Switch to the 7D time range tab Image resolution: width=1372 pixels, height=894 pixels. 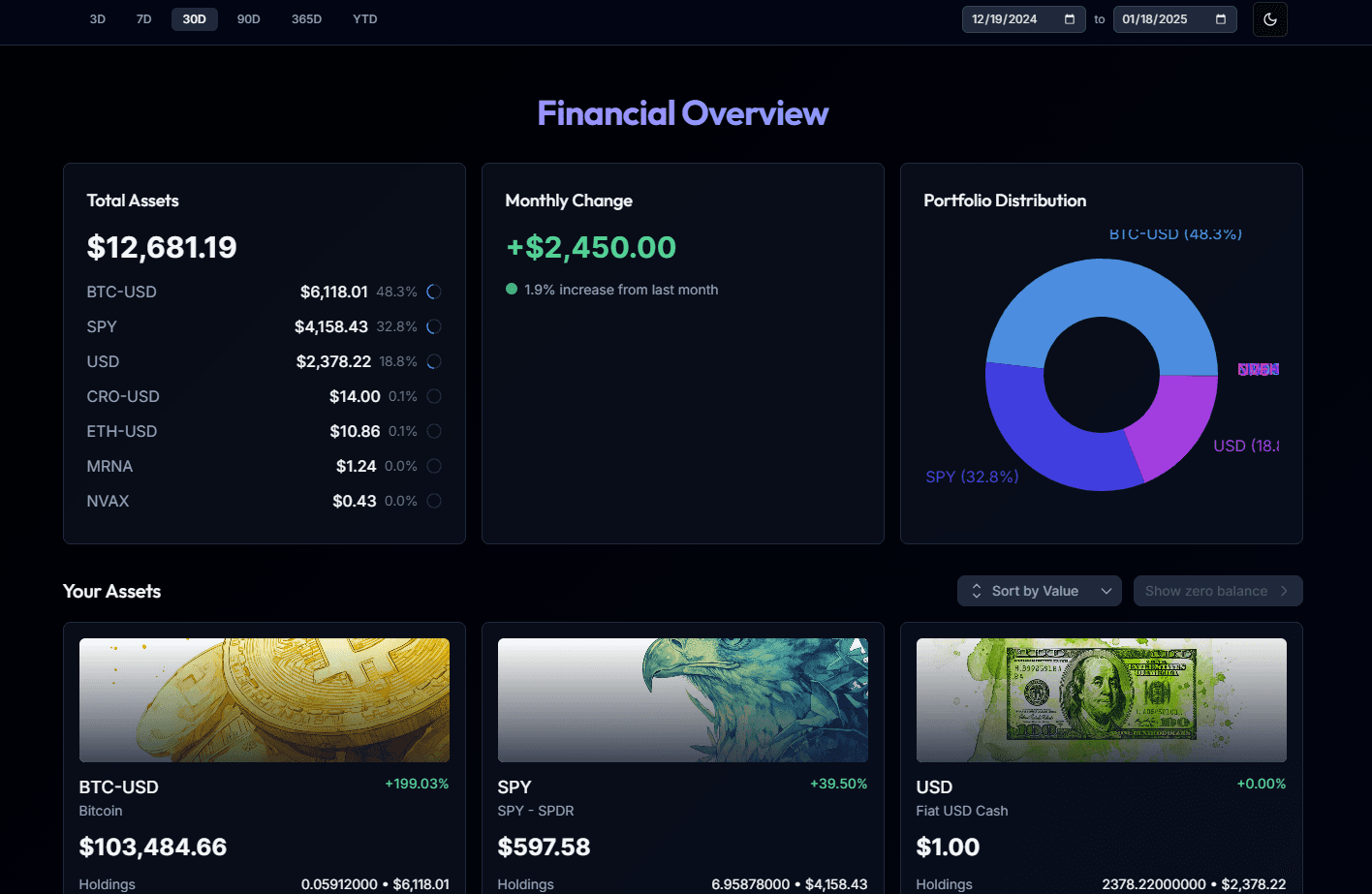point(143,18)
